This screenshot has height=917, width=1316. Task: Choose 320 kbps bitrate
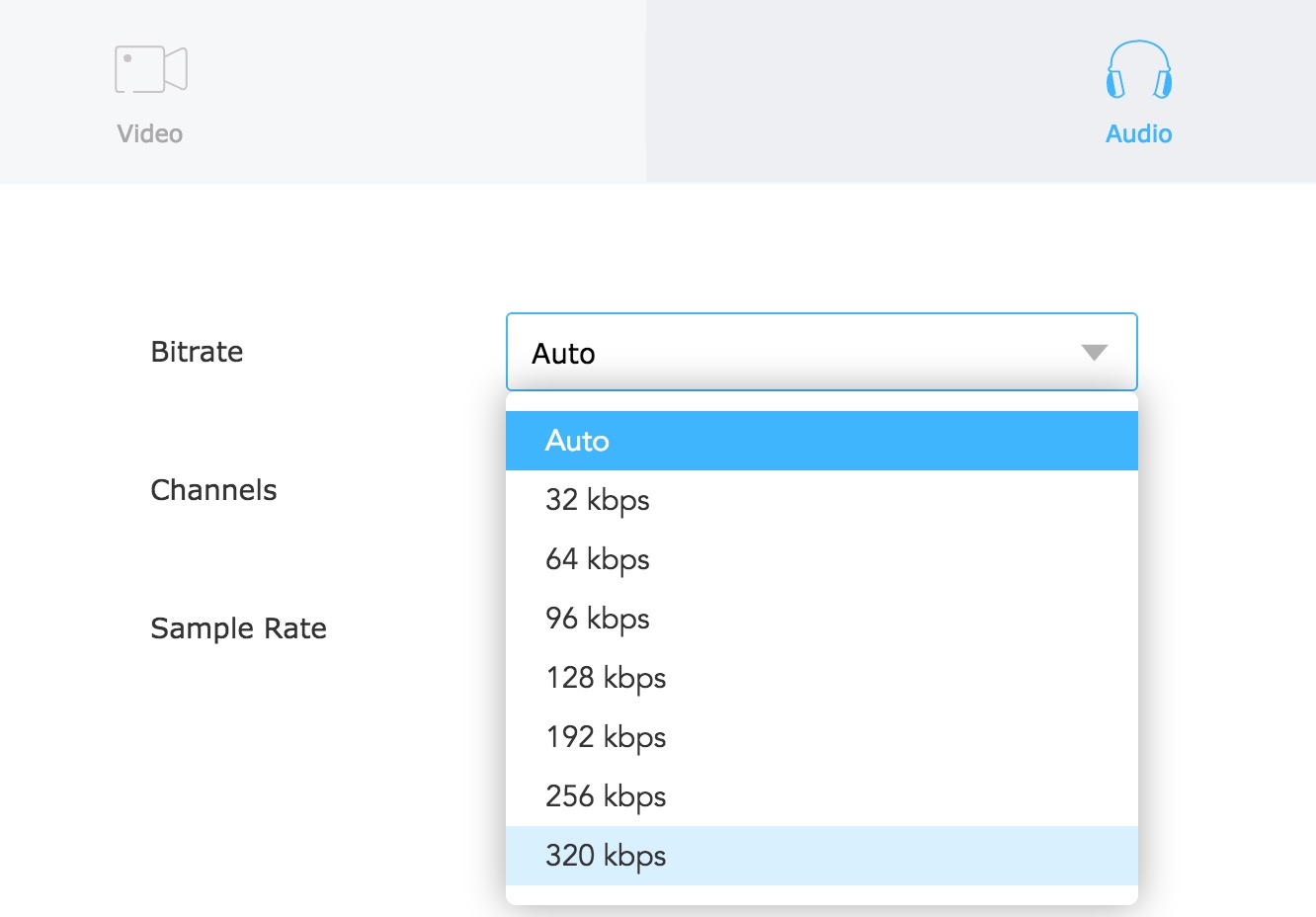821,856
